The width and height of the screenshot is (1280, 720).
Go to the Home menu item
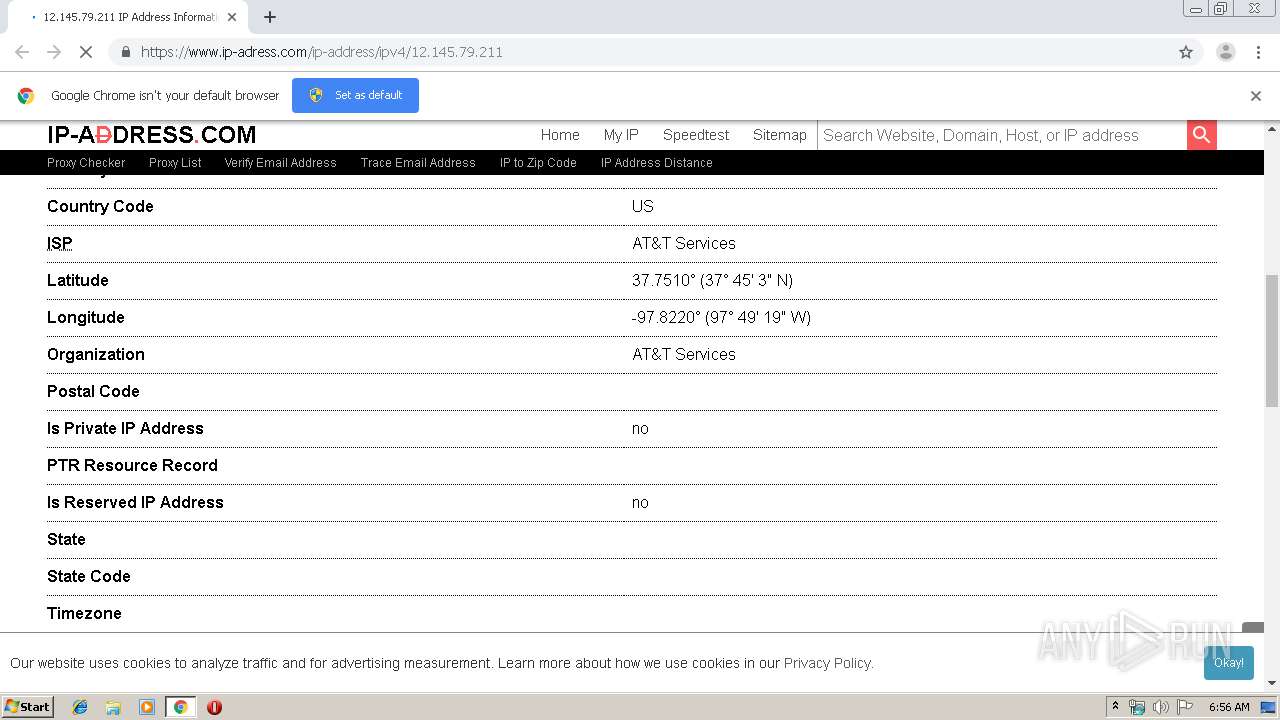[x=560, y=135]
